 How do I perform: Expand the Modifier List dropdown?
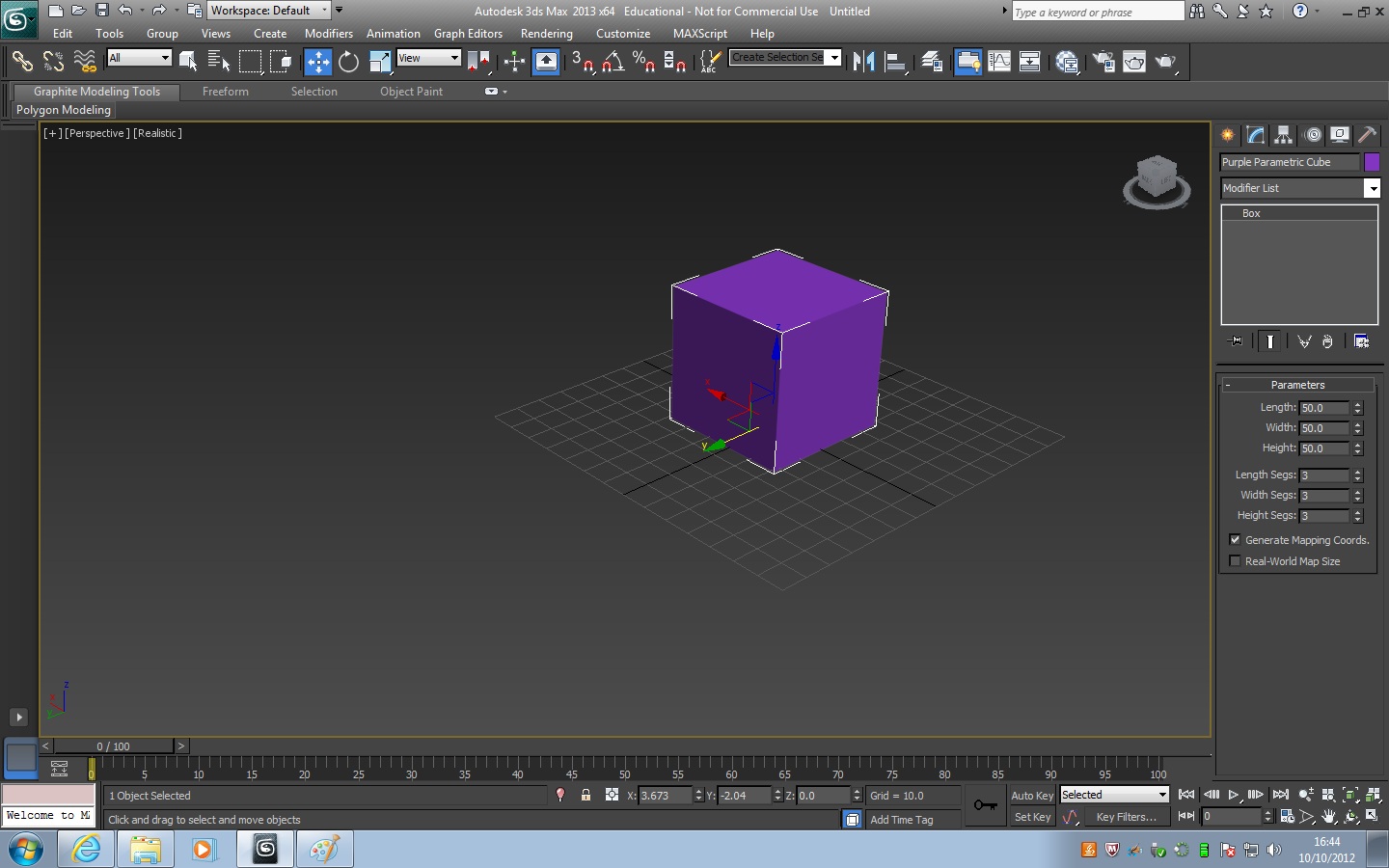1372,189
